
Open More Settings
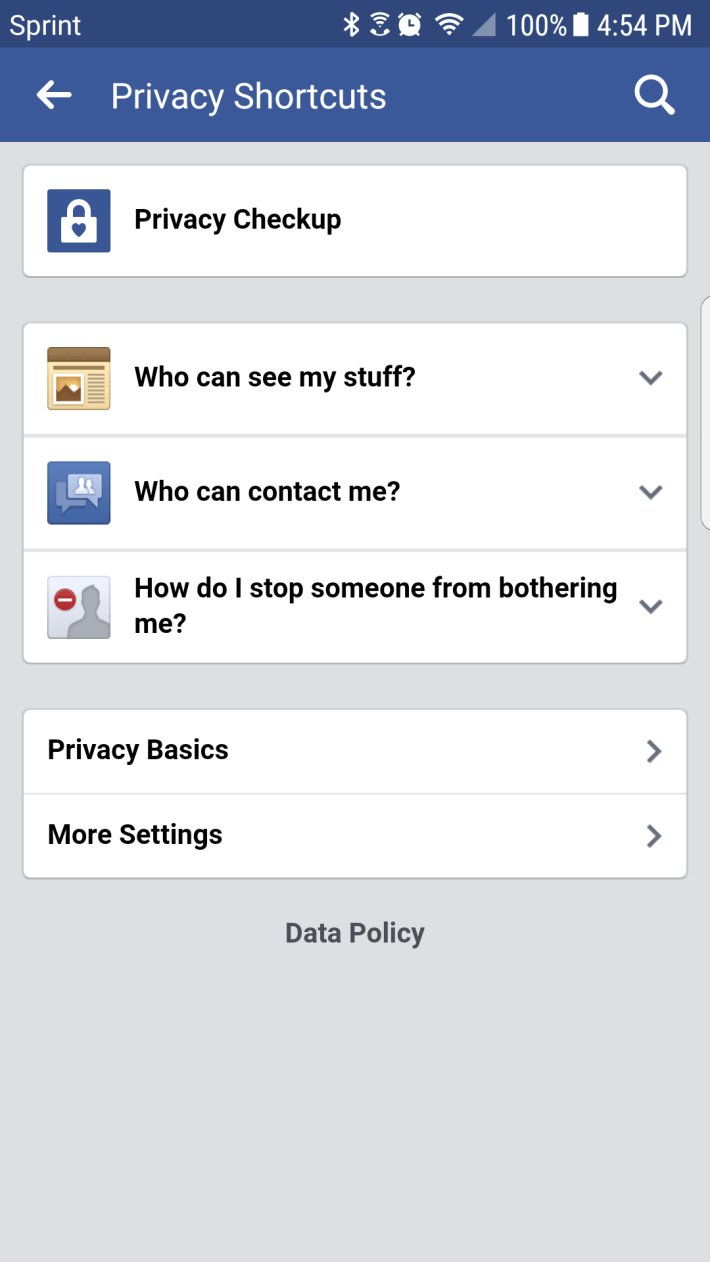coord(355,835)
